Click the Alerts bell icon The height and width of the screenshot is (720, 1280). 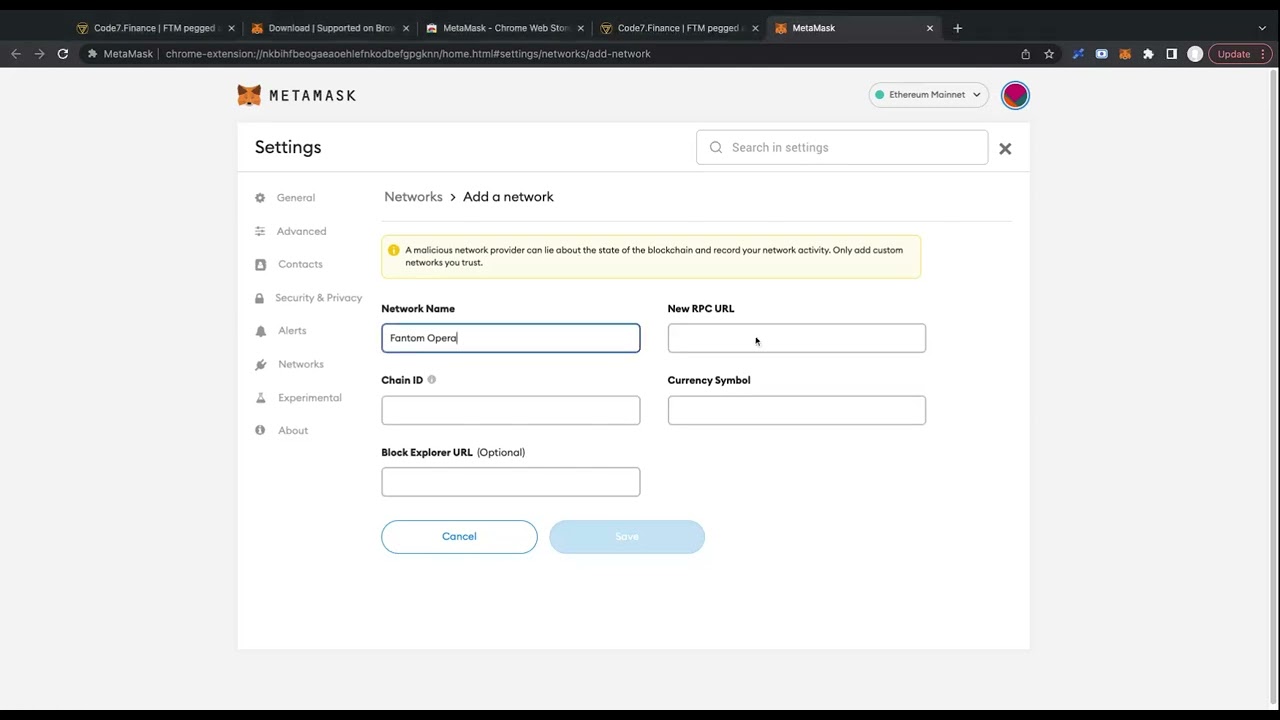[260, 330]
